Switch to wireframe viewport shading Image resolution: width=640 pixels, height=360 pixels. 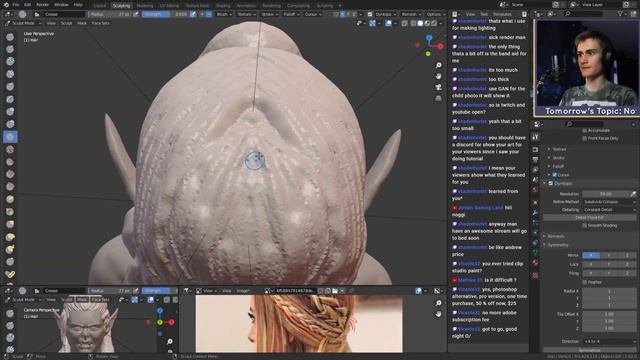coord(413,23)
